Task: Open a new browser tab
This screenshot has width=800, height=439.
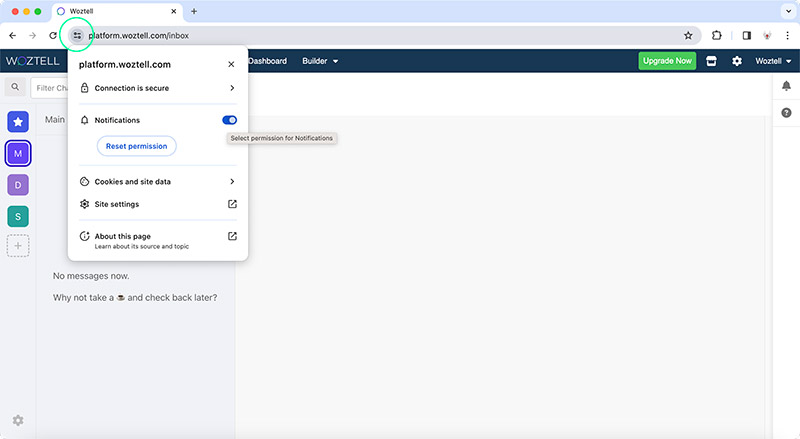Action: tap(194, 11)
